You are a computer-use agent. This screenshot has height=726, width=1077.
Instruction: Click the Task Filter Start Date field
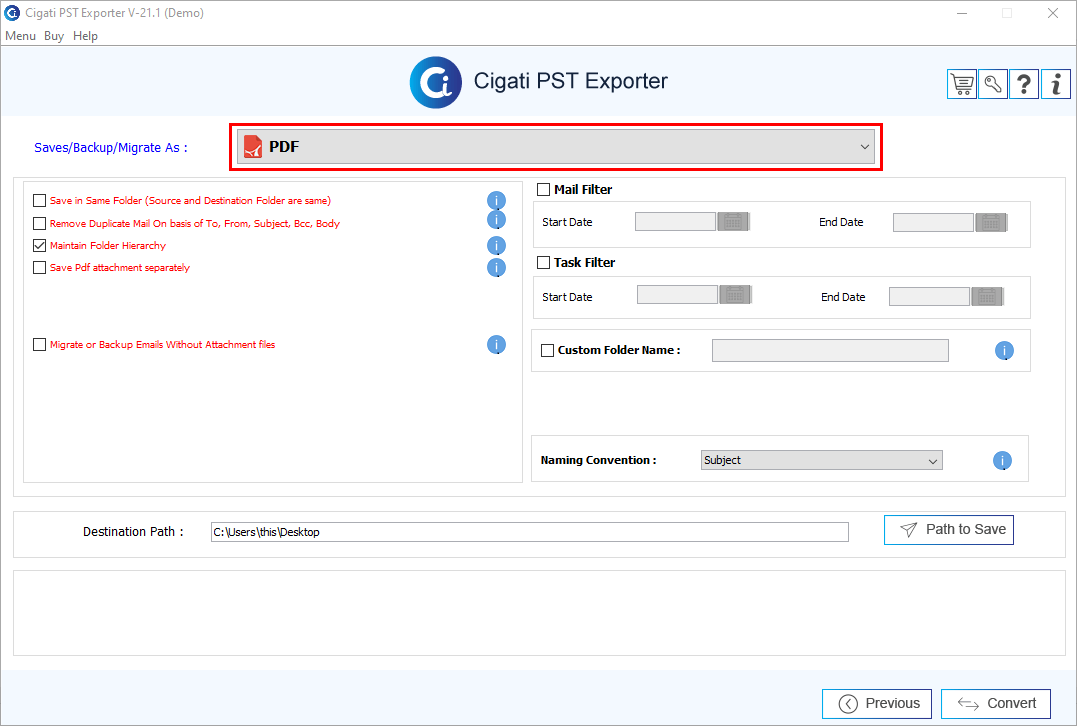click(677, 295)
